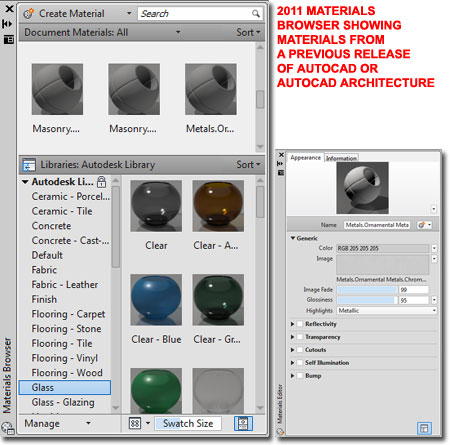Select Ceramic - Porcelain category
Image resolution: width=450 pixels, height=445 pixels.
(71, 197)
